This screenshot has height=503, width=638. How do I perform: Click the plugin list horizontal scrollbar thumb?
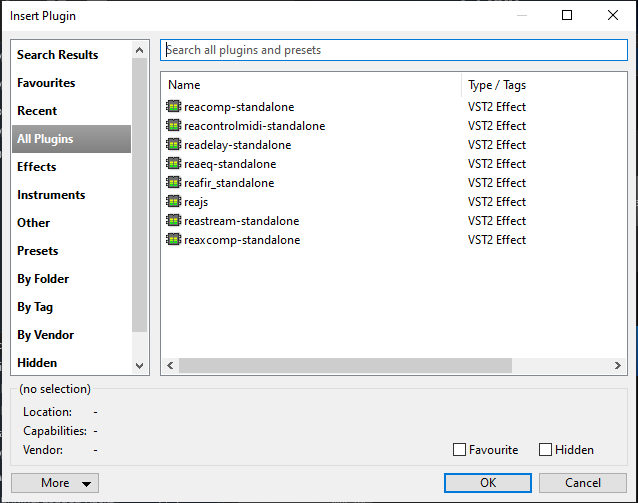[345, 365]
